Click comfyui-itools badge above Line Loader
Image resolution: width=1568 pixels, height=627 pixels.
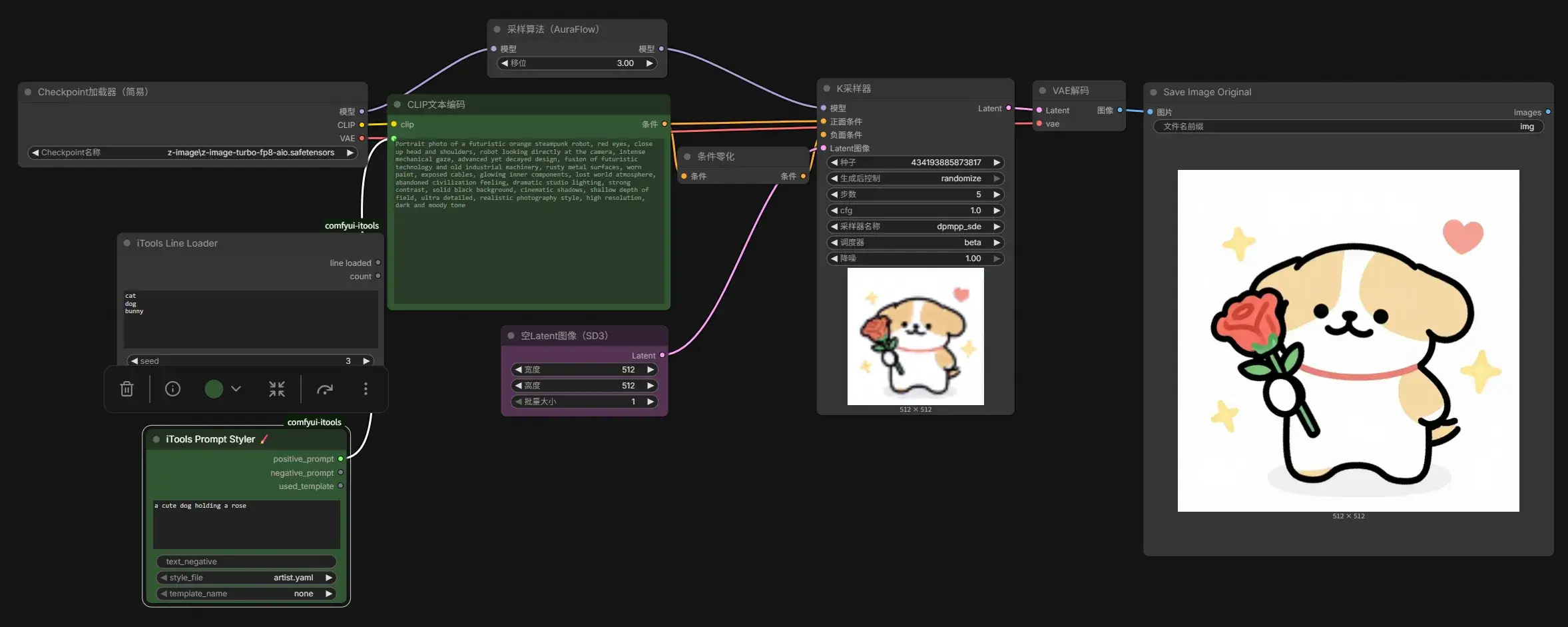coord(352,226)
